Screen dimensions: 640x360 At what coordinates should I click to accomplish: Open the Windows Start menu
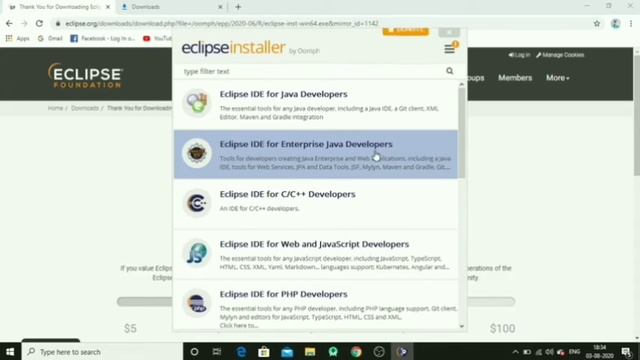tap(10, 351)
